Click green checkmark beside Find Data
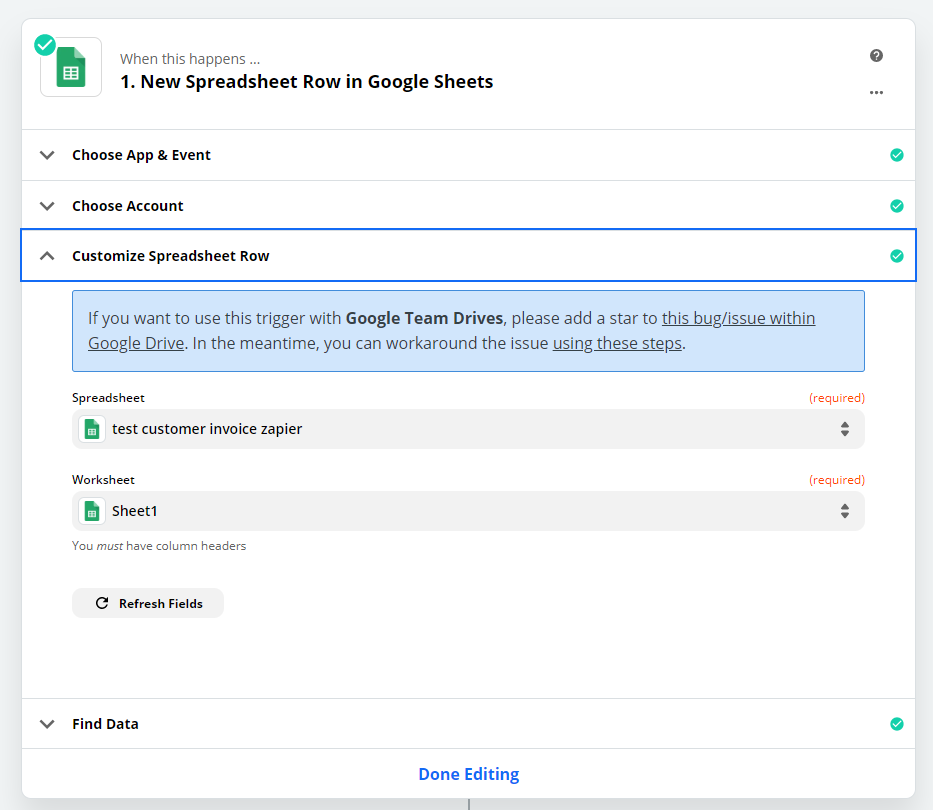 896,724
